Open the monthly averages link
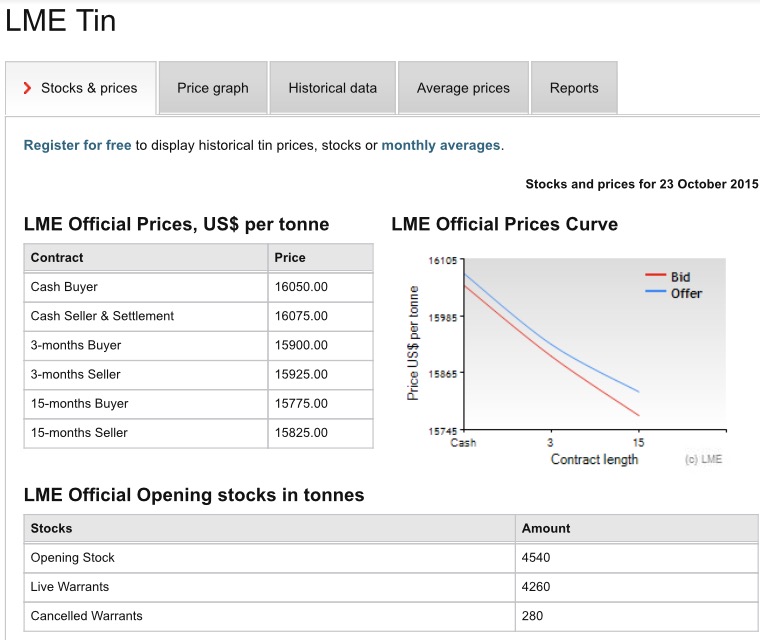 pos(441,145)
